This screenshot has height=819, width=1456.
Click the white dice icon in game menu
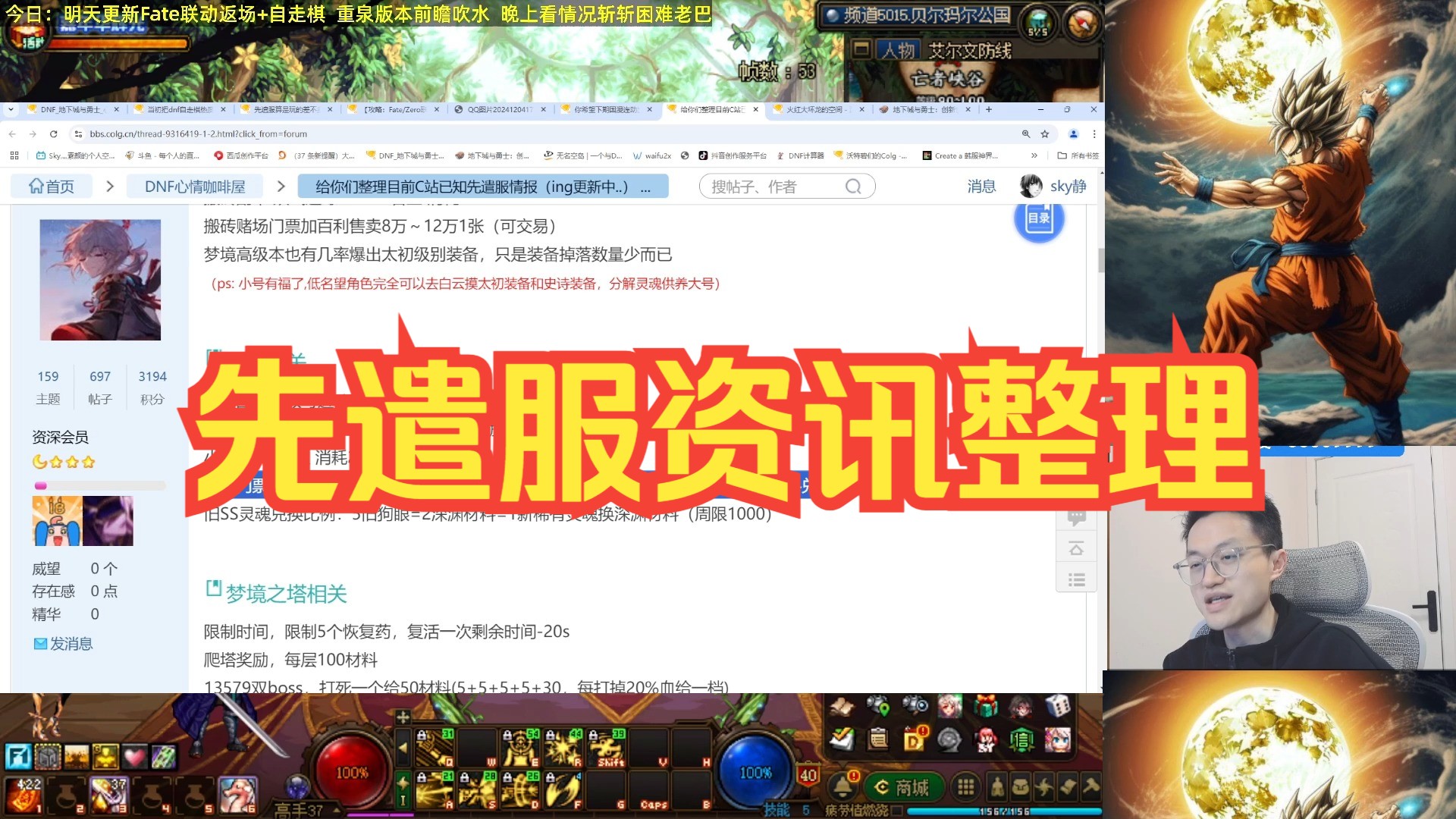point(1057,707)
